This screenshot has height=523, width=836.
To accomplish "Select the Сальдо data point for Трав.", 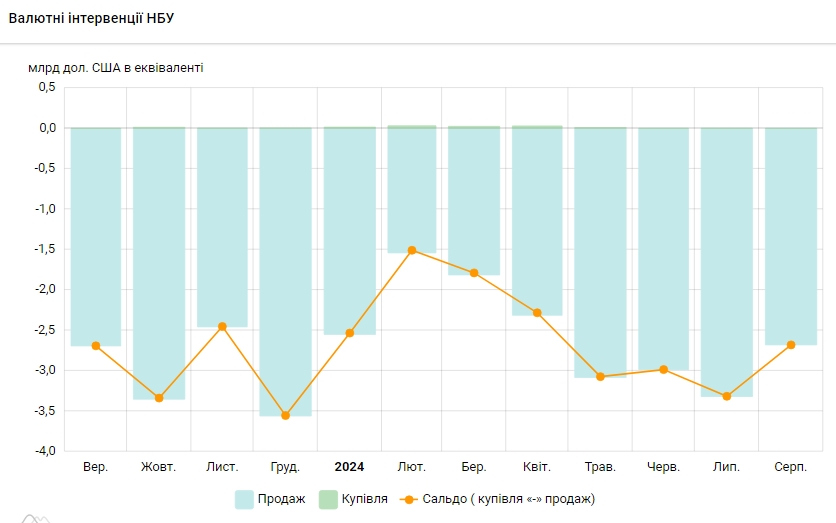I will click(x=600, y=377).
